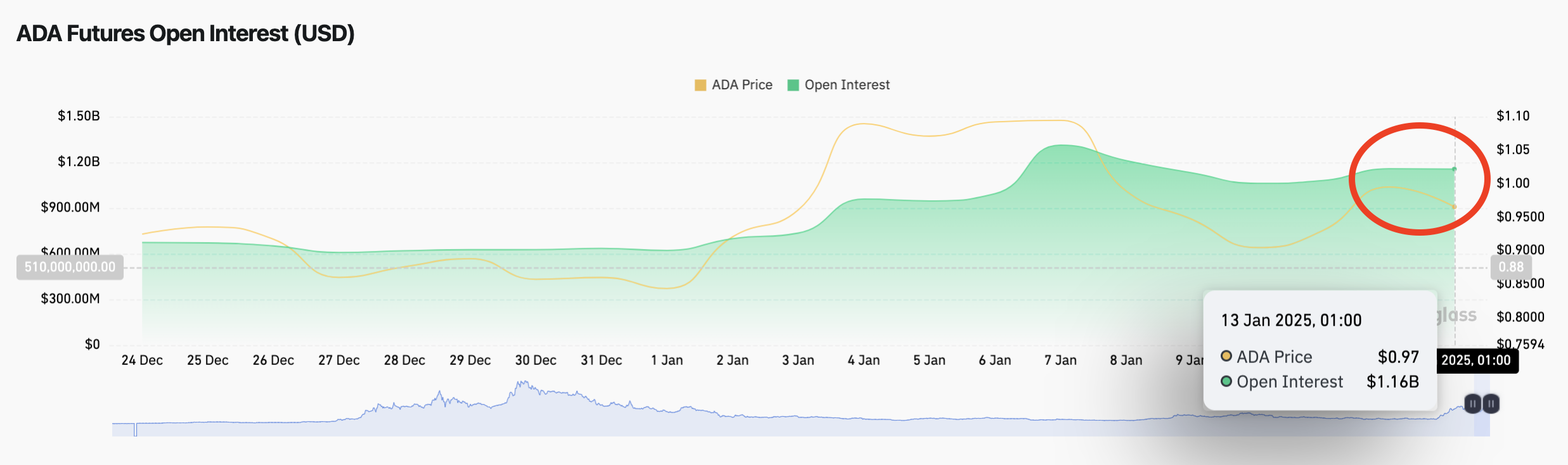Toggle the Open Interest series legend label
Screen dimensions: 1568x465
coord(847,85)
